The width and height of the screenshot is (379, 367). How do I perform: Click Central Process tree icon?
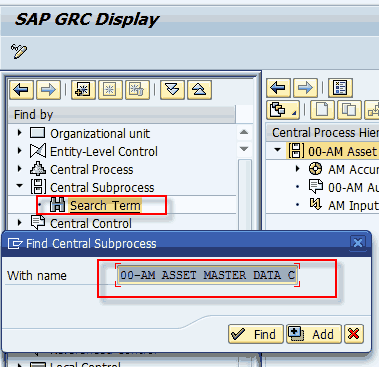point(38,169)
